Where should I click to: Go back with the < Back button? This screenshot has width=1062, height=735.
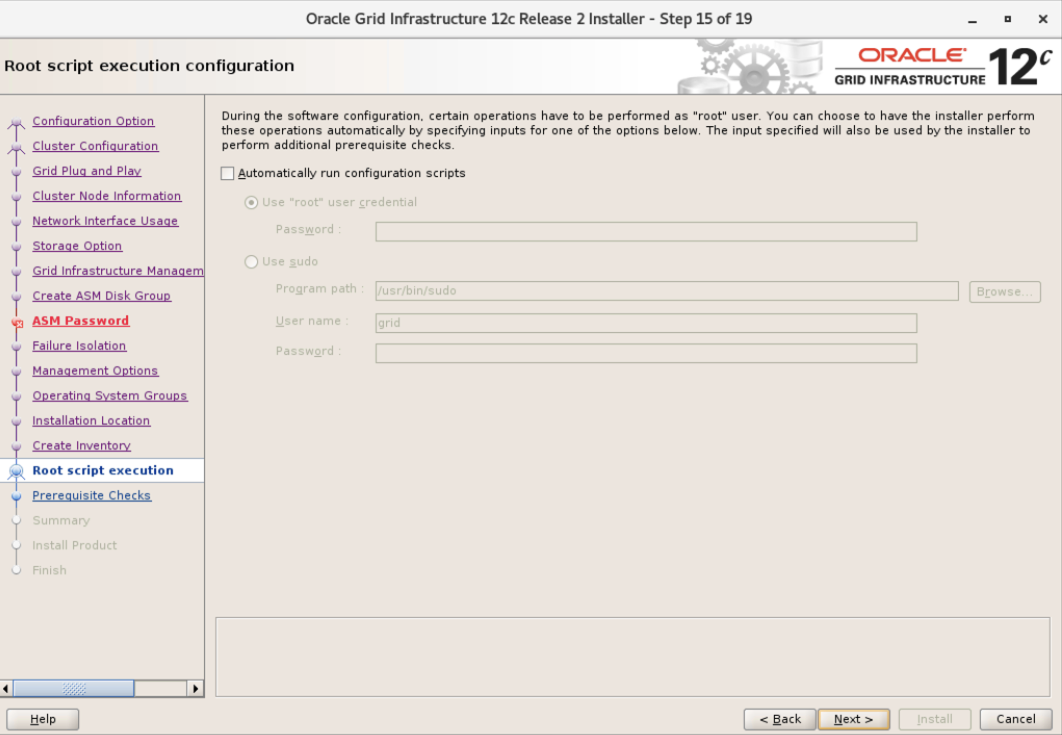[780, 719]
